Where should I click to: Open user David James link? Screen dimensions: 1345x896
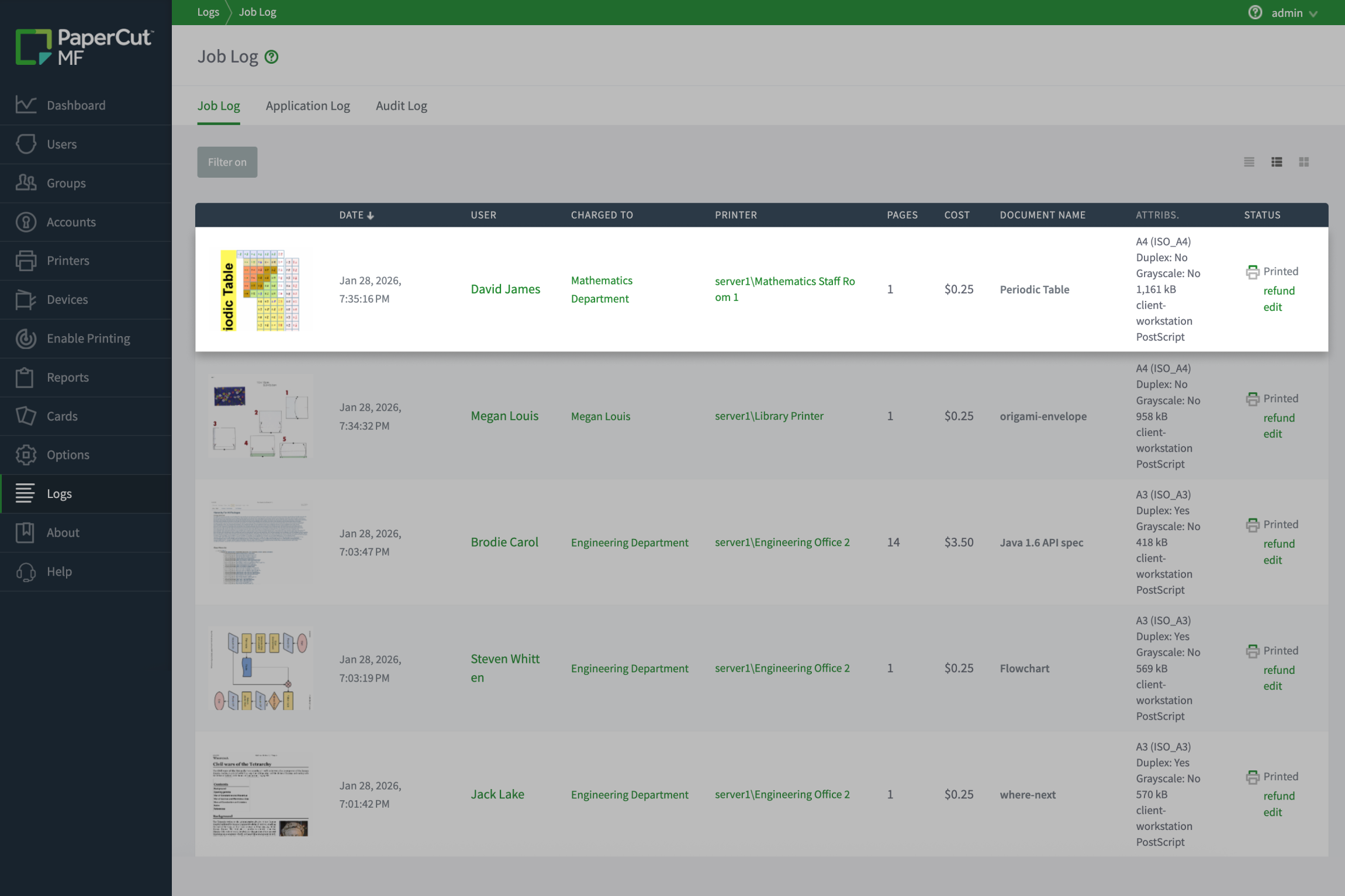coord(505,289)
